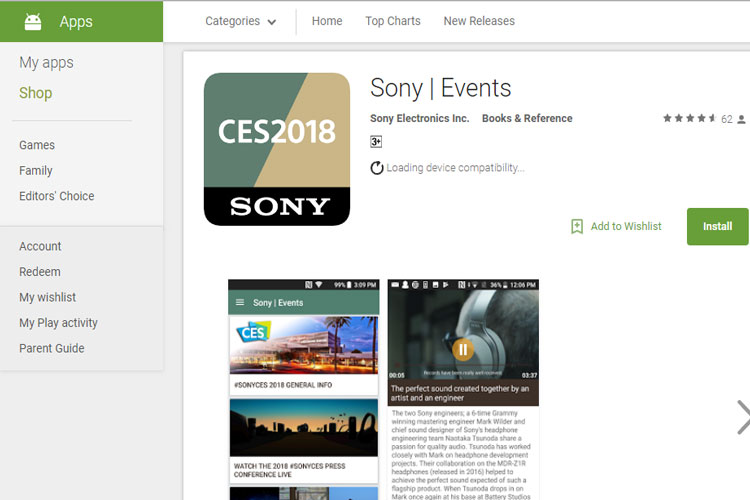Click the 3+ content rating badge
The image size is (750, 500).
[376, 142]
